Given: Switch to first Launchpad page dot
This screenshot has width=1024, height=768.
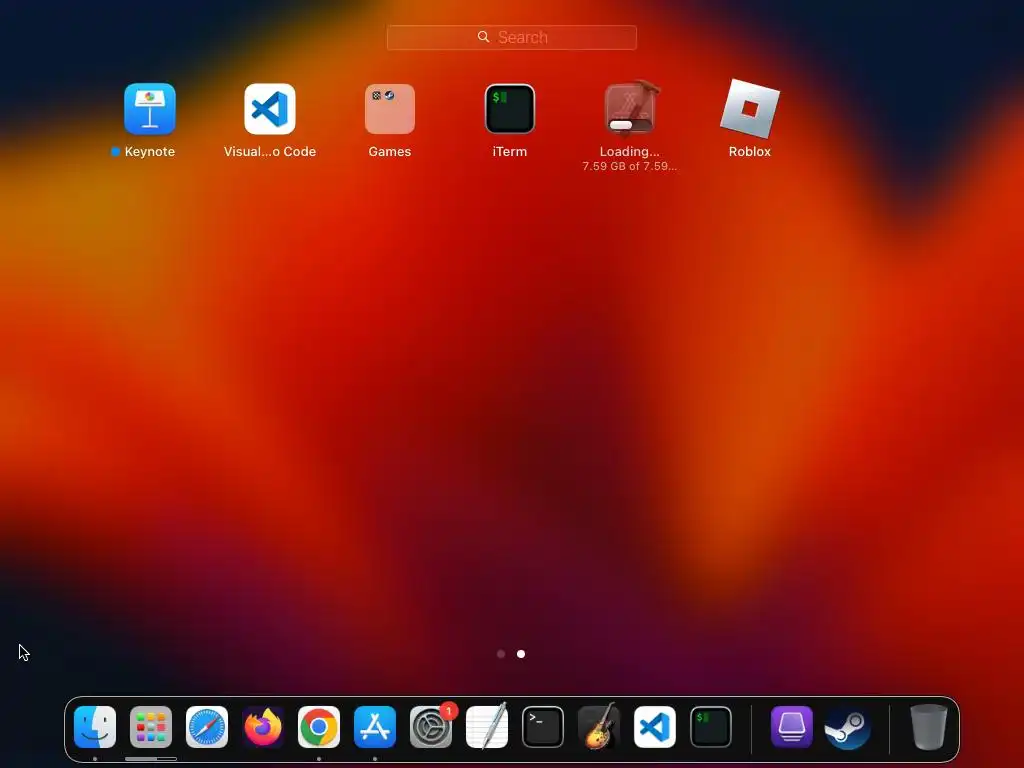Looking at the screenshot, I should tap(501, 654).
